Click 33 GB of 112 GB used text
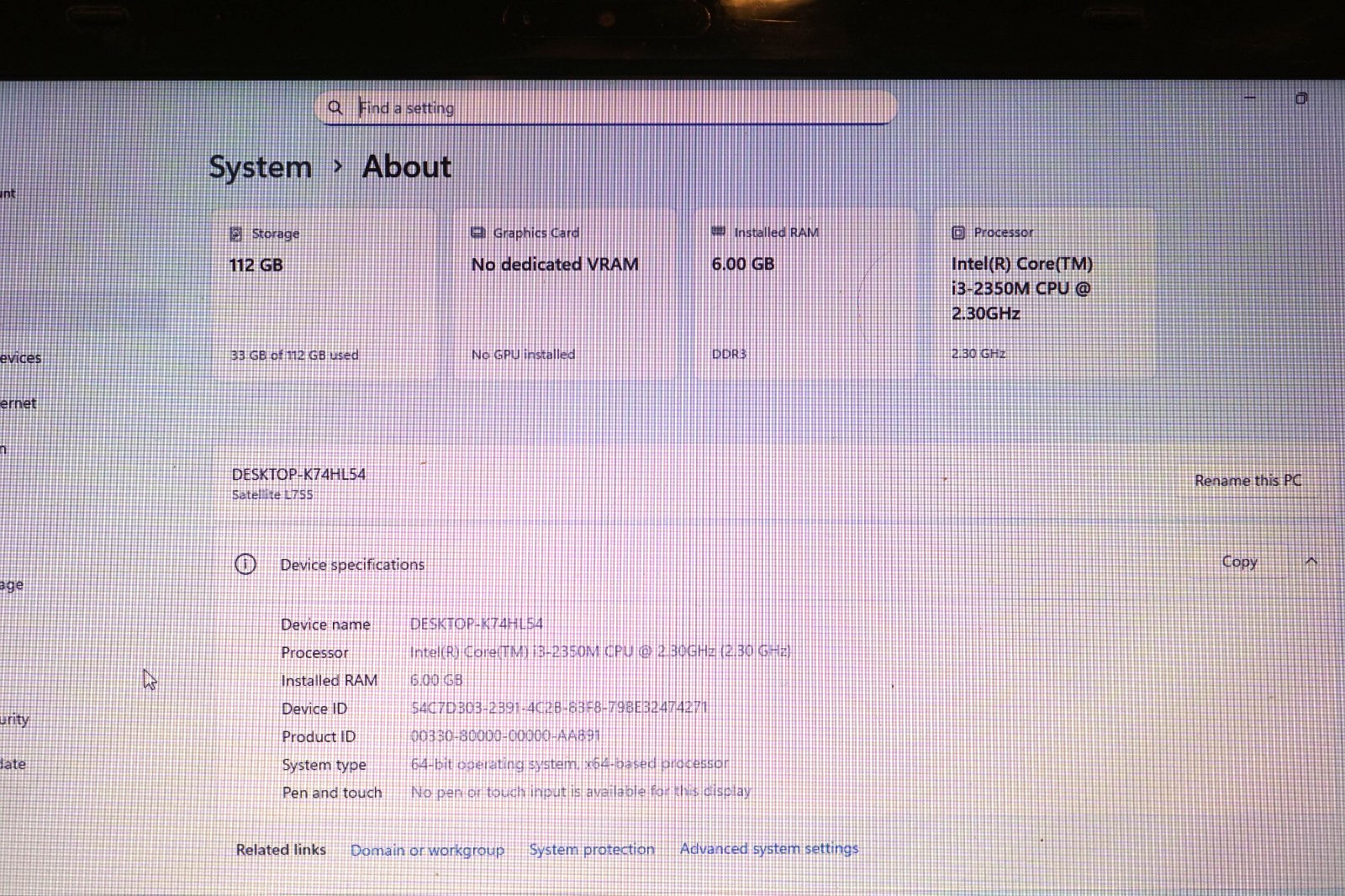1345x896 pixels. (294, 355)
